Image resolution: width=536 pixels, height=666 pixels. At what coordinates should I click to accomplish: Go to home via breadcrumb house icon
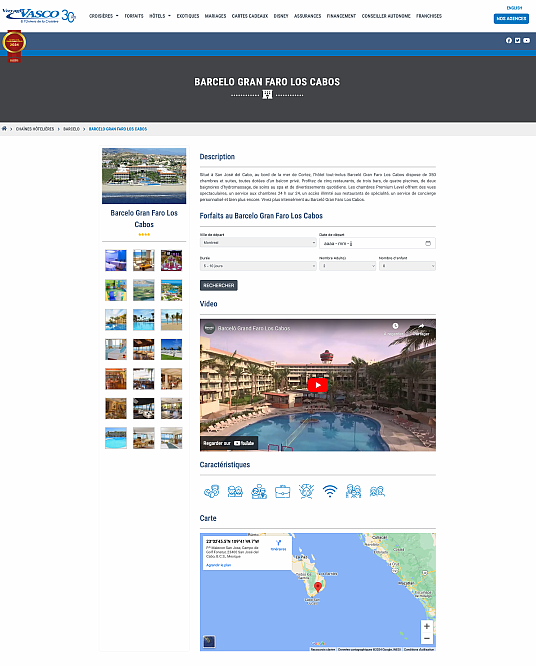4,129
